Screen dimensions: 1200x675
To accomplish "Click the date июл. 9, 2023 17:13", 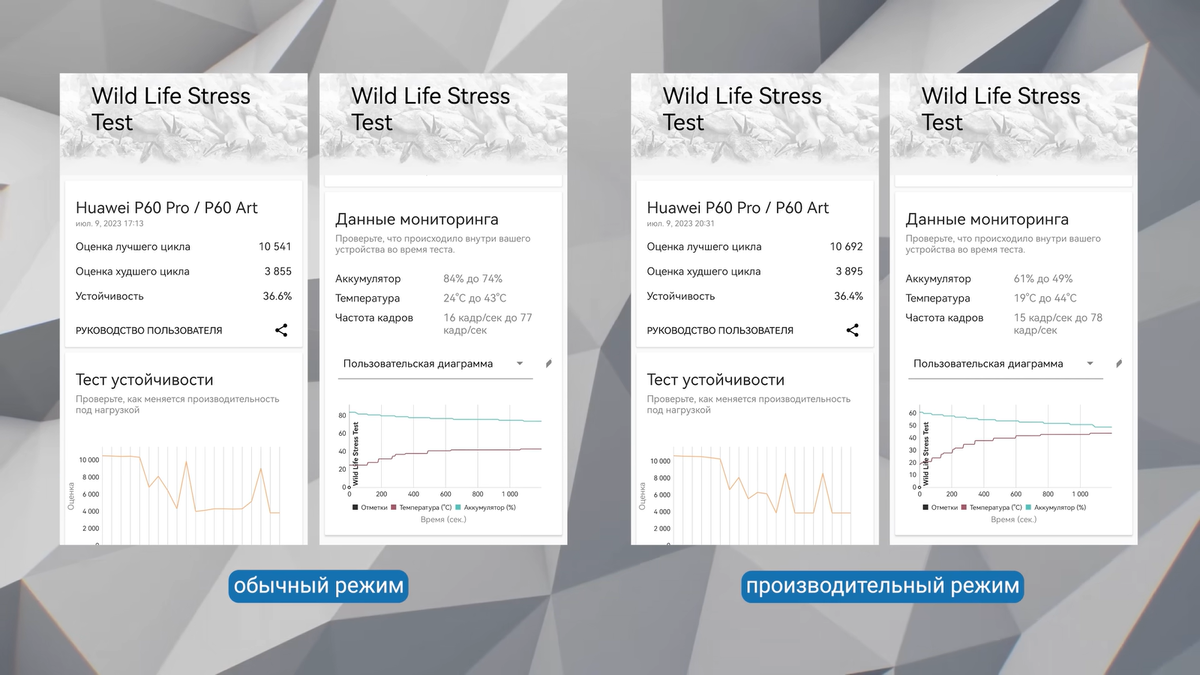I will point(110,223).
